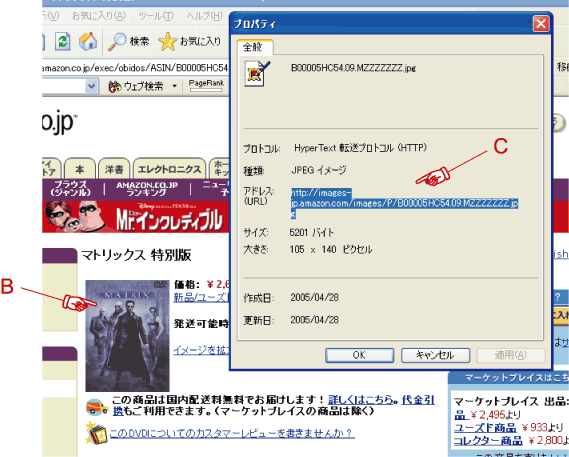Image resolution: width=569 pixels, height=457 pixels.
Task: Click the HyperText 転送プロトコル (HTTP) value
Action: (x=360, y=148)
